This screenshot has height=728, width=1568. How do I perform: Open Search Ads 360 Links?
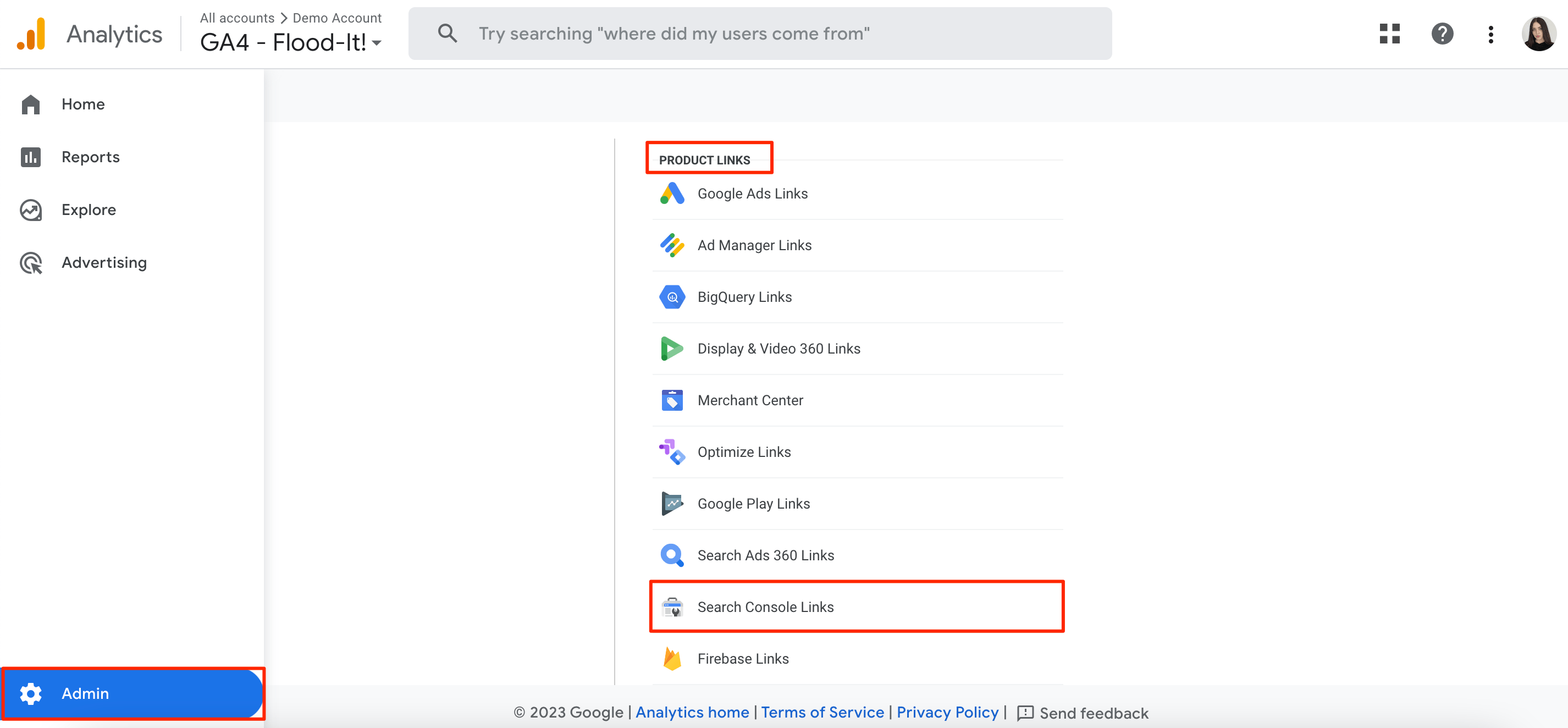point(858,556)
